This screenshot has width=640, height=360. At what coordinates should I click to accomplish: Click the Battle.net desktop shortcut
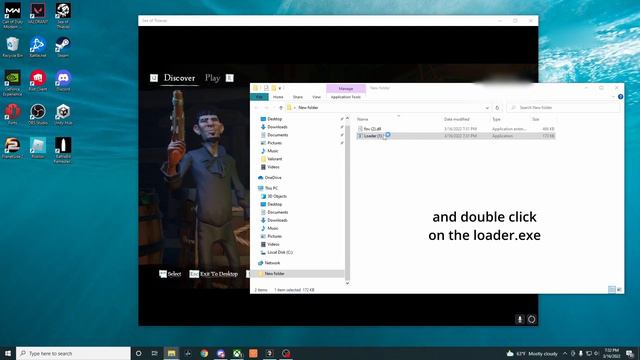coord(38,47)
